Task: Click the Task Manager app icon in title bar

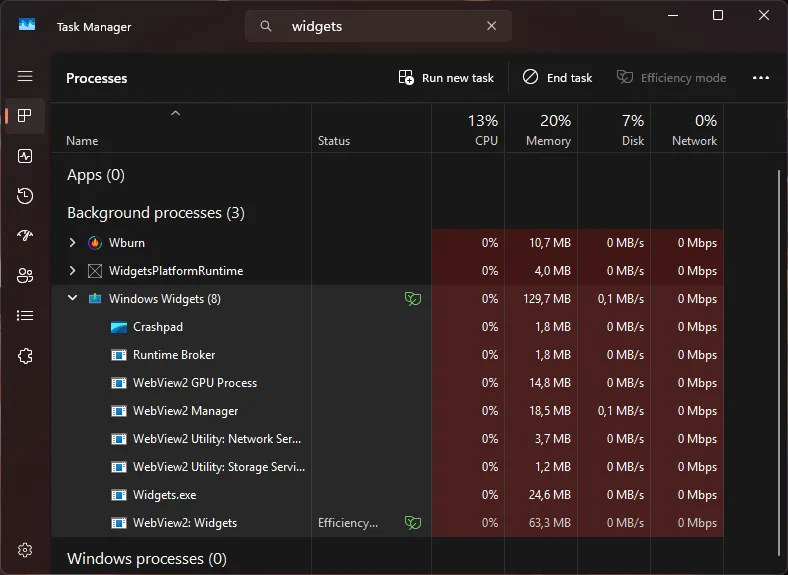Action: point(27,25)
